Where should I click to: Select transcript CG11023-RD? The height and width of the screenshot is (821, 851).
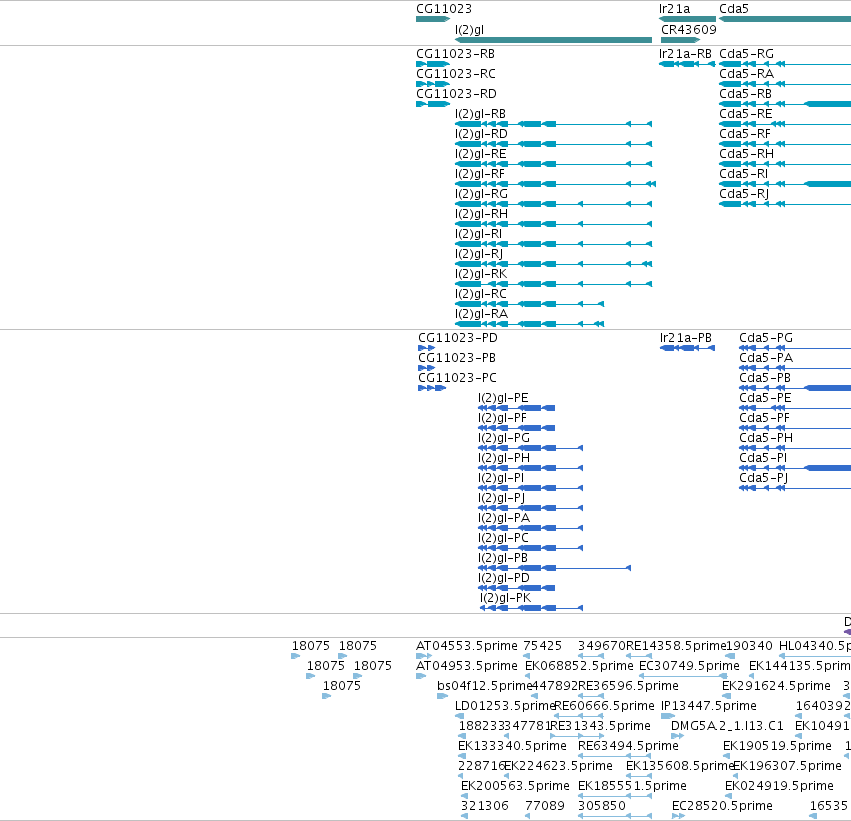[x=433, y=104]
